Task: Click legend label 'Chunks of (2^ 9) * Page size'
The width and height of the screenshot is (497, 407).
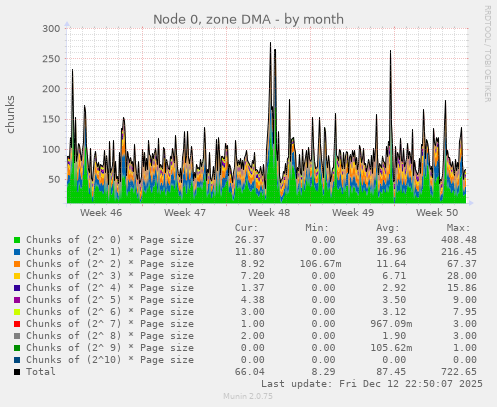Action: 110,348
